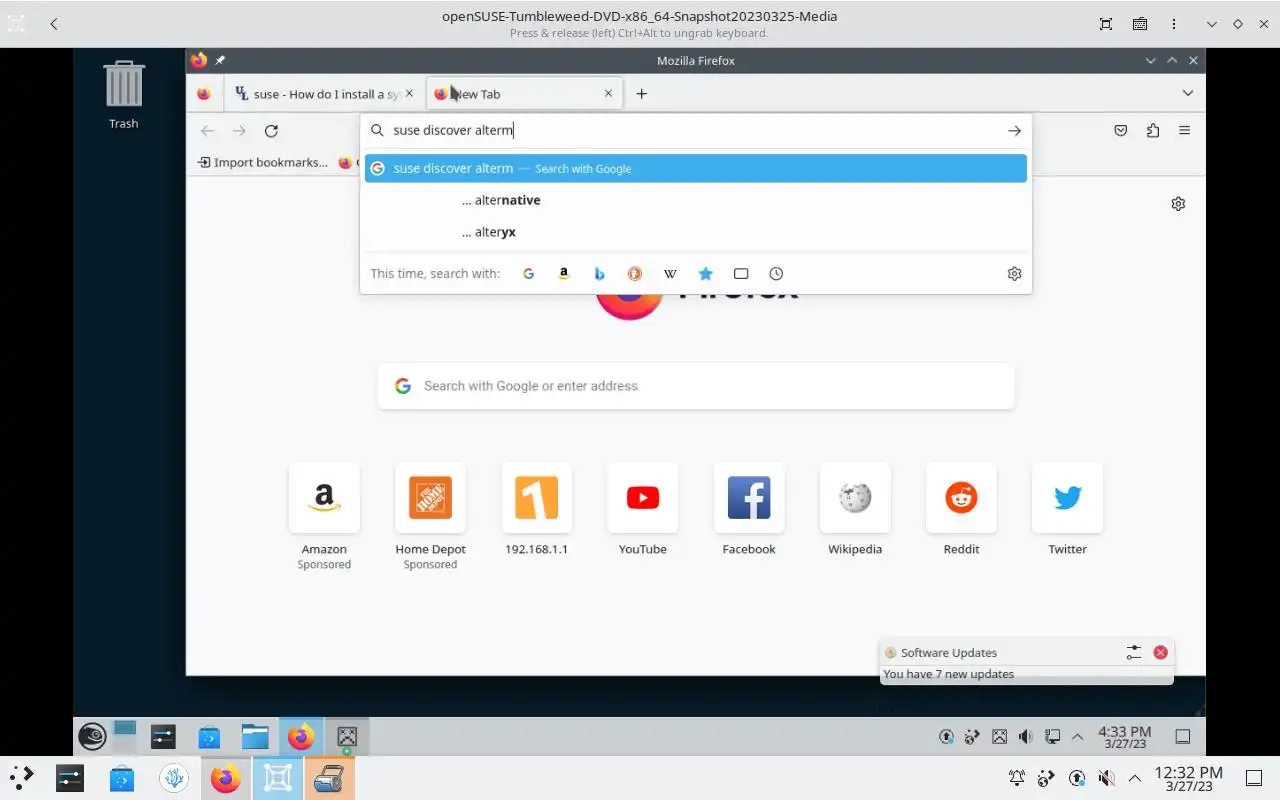Open a new tab with plus button
Screen dimensions: 1280x800
click(x=642, y=94)
